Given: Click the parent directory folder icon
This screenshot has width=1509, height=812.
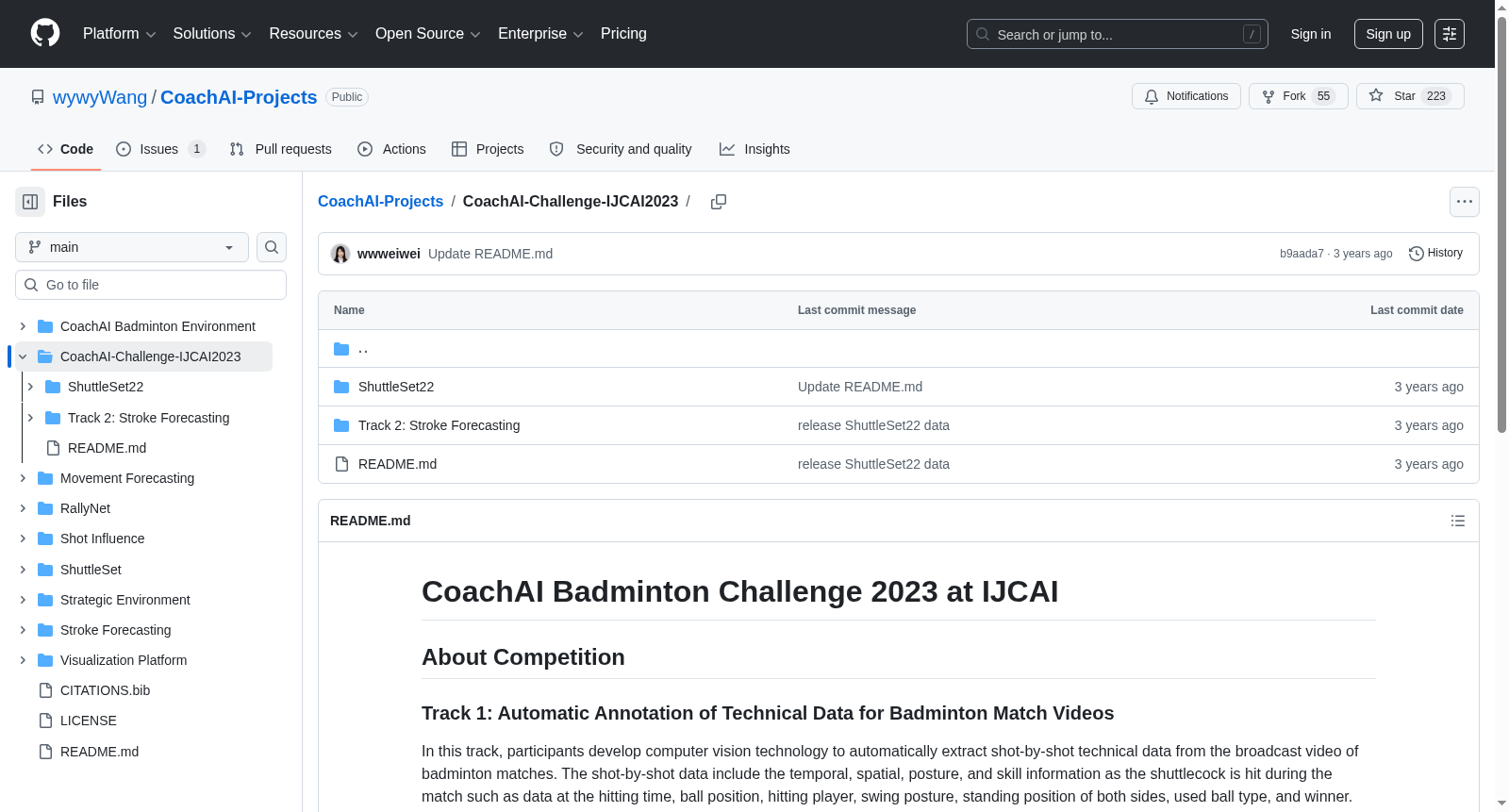Looking at the screenshot, I should coord(341,349).
